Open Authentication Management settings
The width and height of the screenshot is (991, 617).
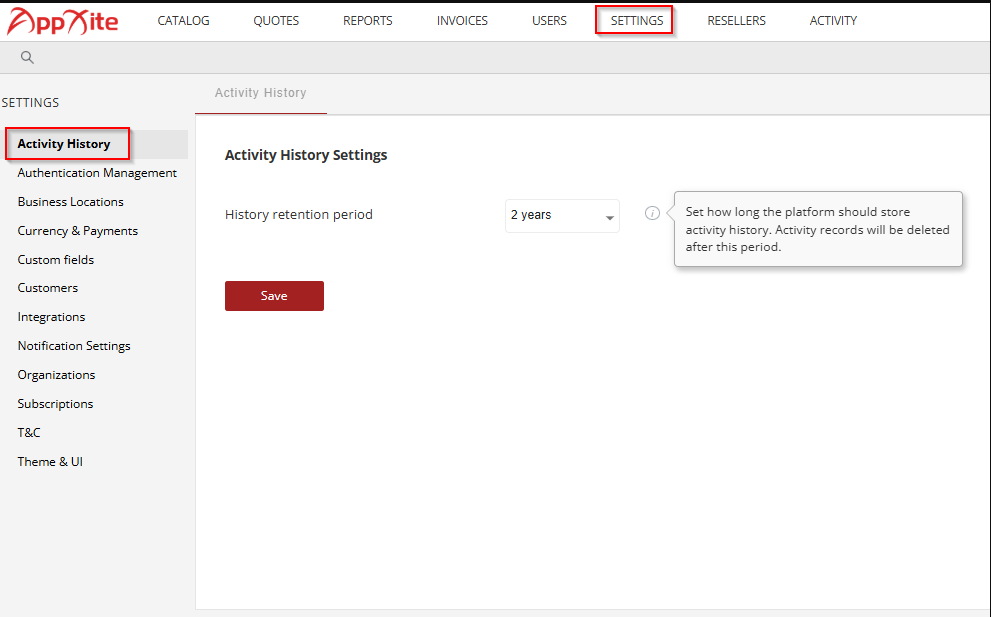97,173
